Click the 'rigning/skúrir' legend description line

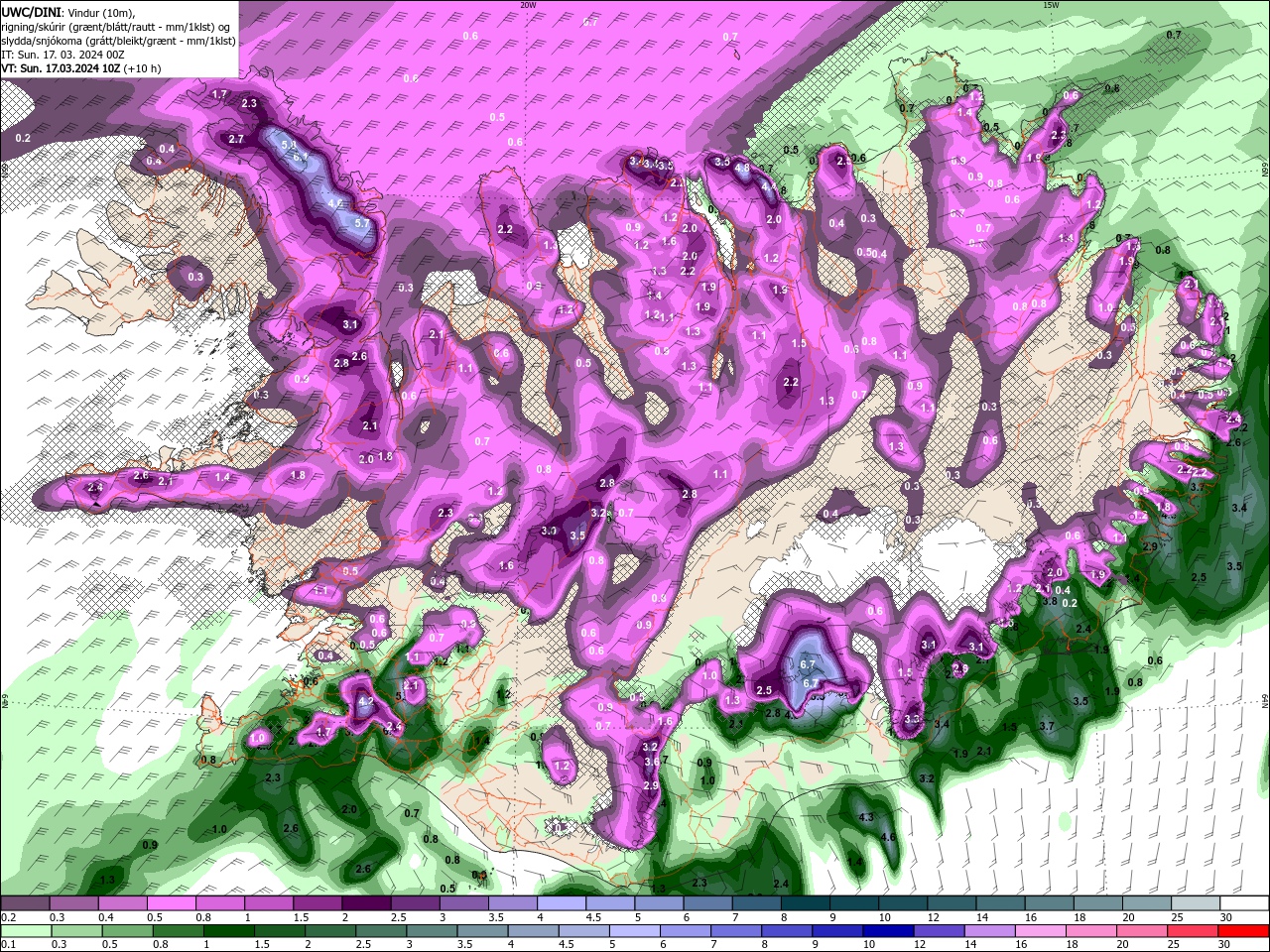coord(117,27)
